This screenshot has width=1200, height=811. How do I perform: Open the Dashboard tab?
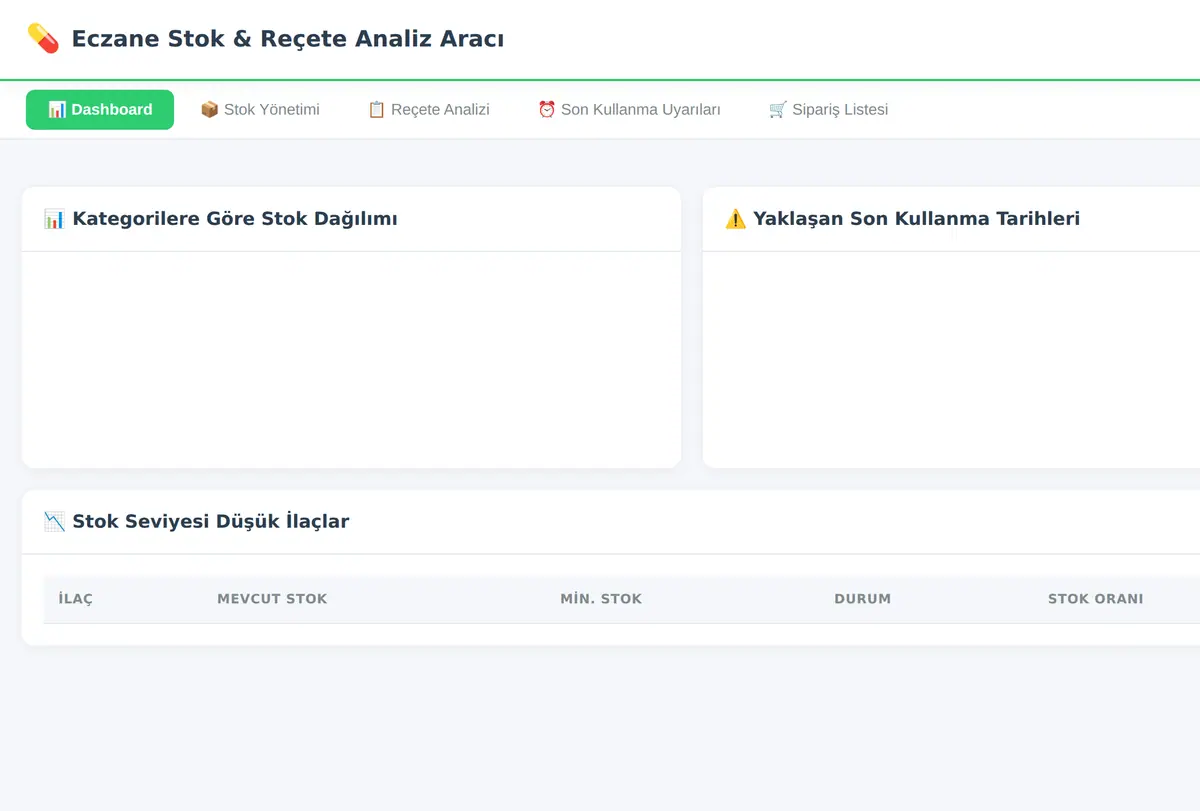100,110
